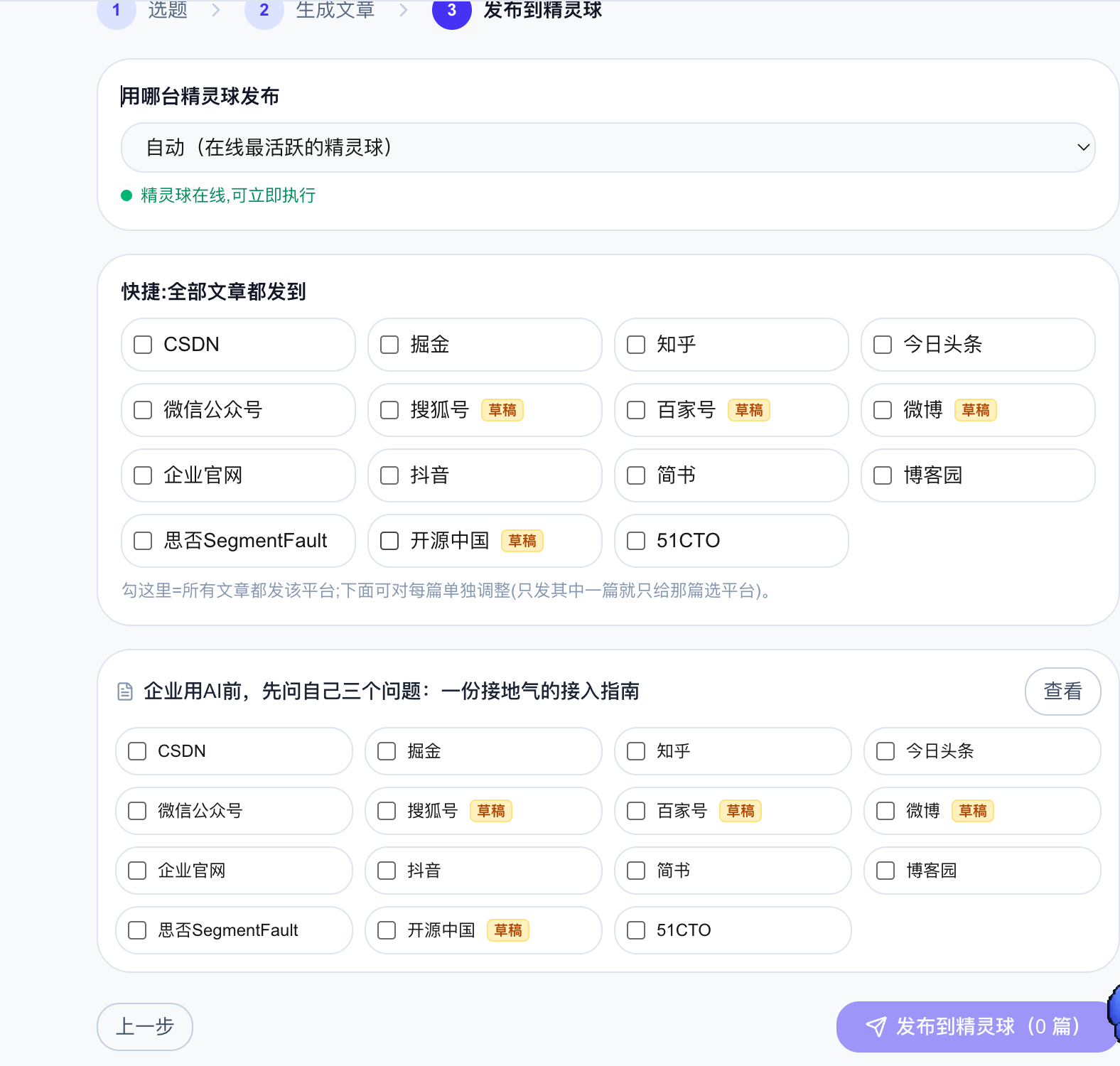Tick 简书 for the 企业用AI前 article
Screen dimensions: 1120x1066
[x=636, y=871]
